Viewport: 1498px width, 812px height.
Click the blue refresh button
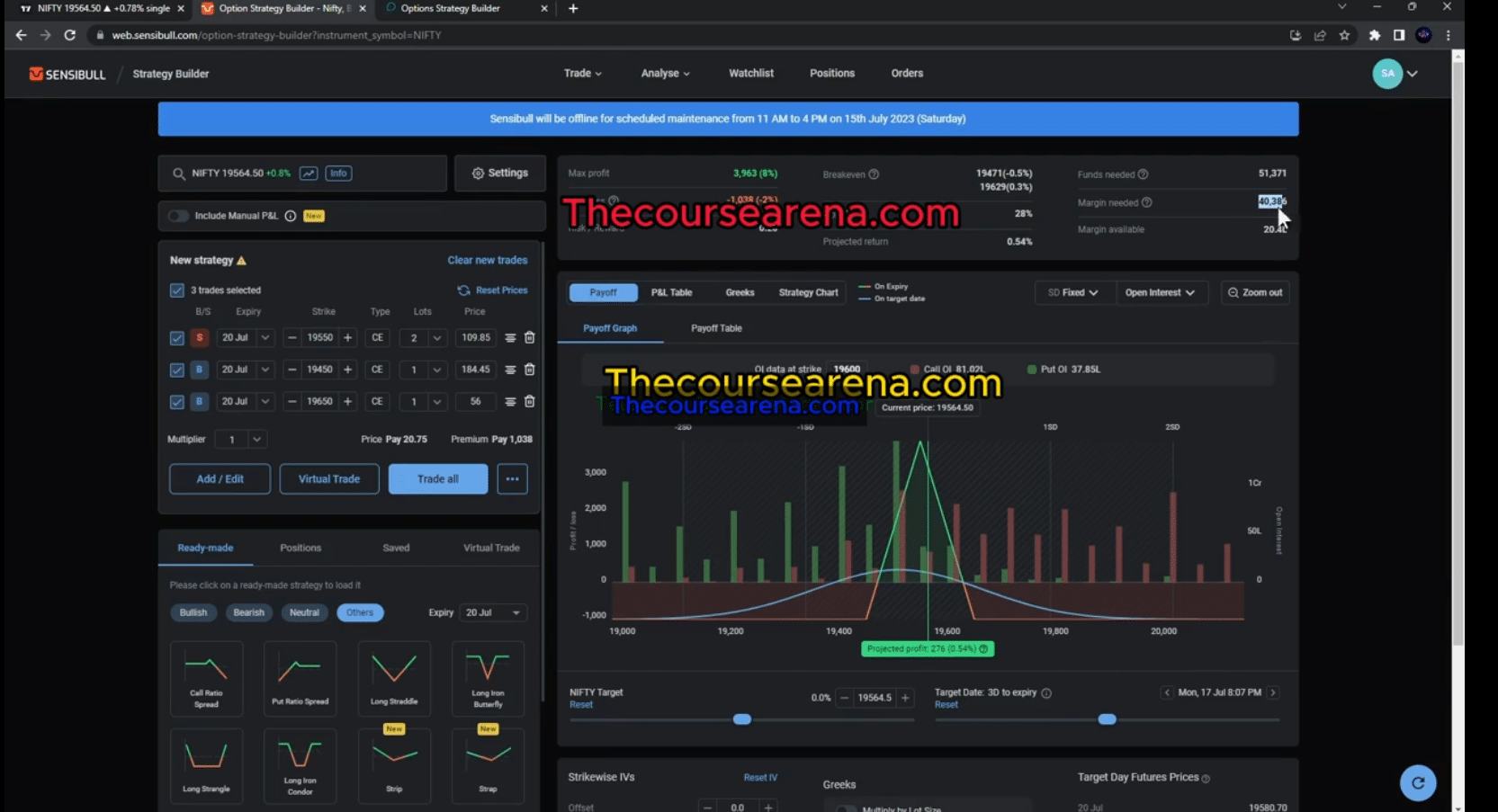pos(1418,783)
